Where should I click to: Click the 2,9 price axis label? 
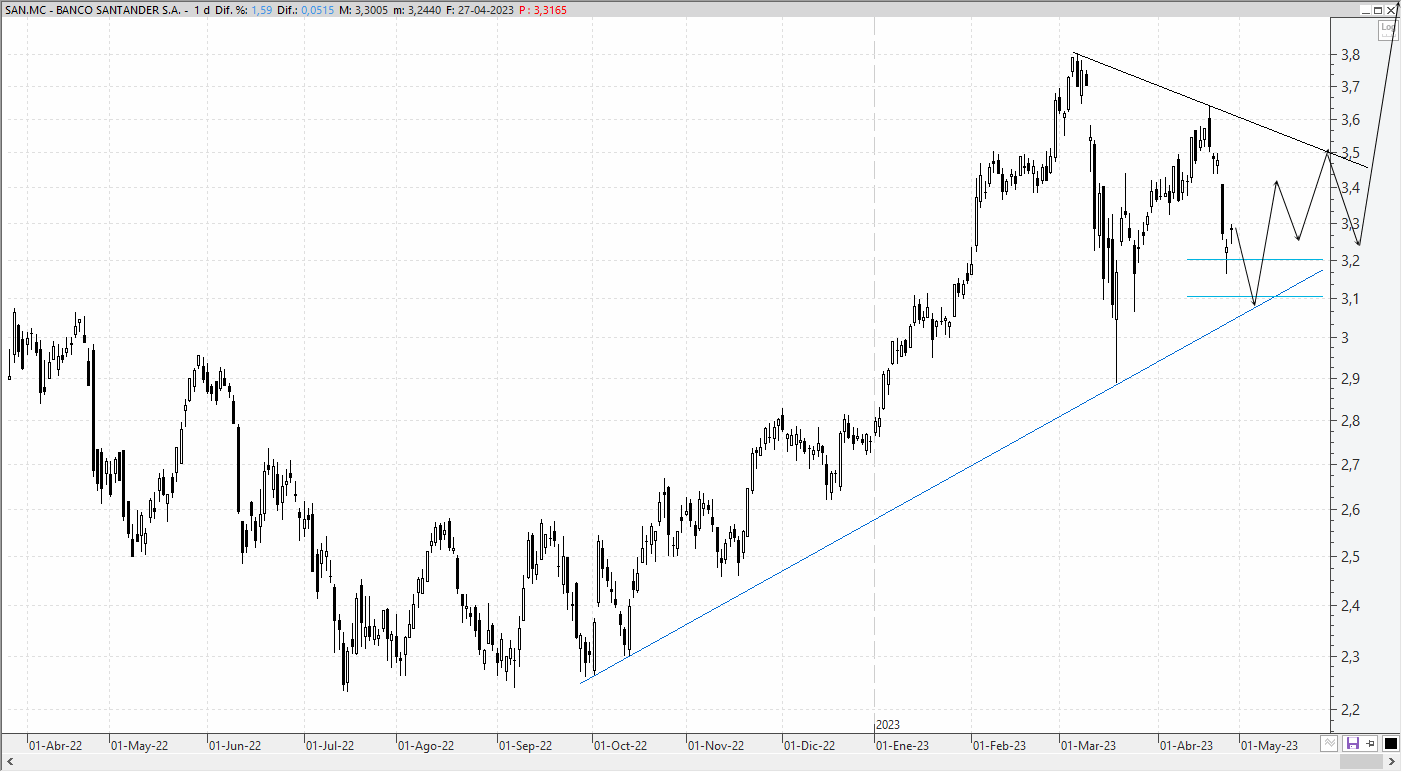coord(1350,379)
